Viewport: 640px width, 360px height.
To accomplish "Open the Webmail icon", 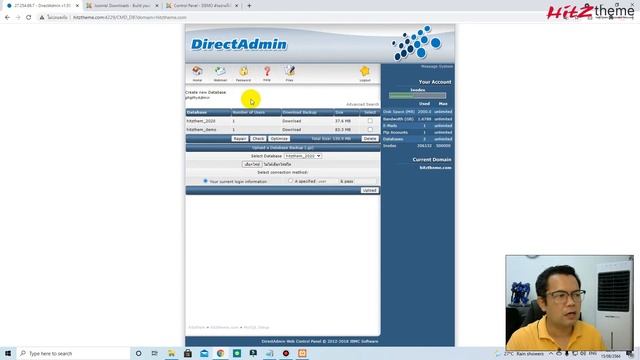I will tap(220, 73).
